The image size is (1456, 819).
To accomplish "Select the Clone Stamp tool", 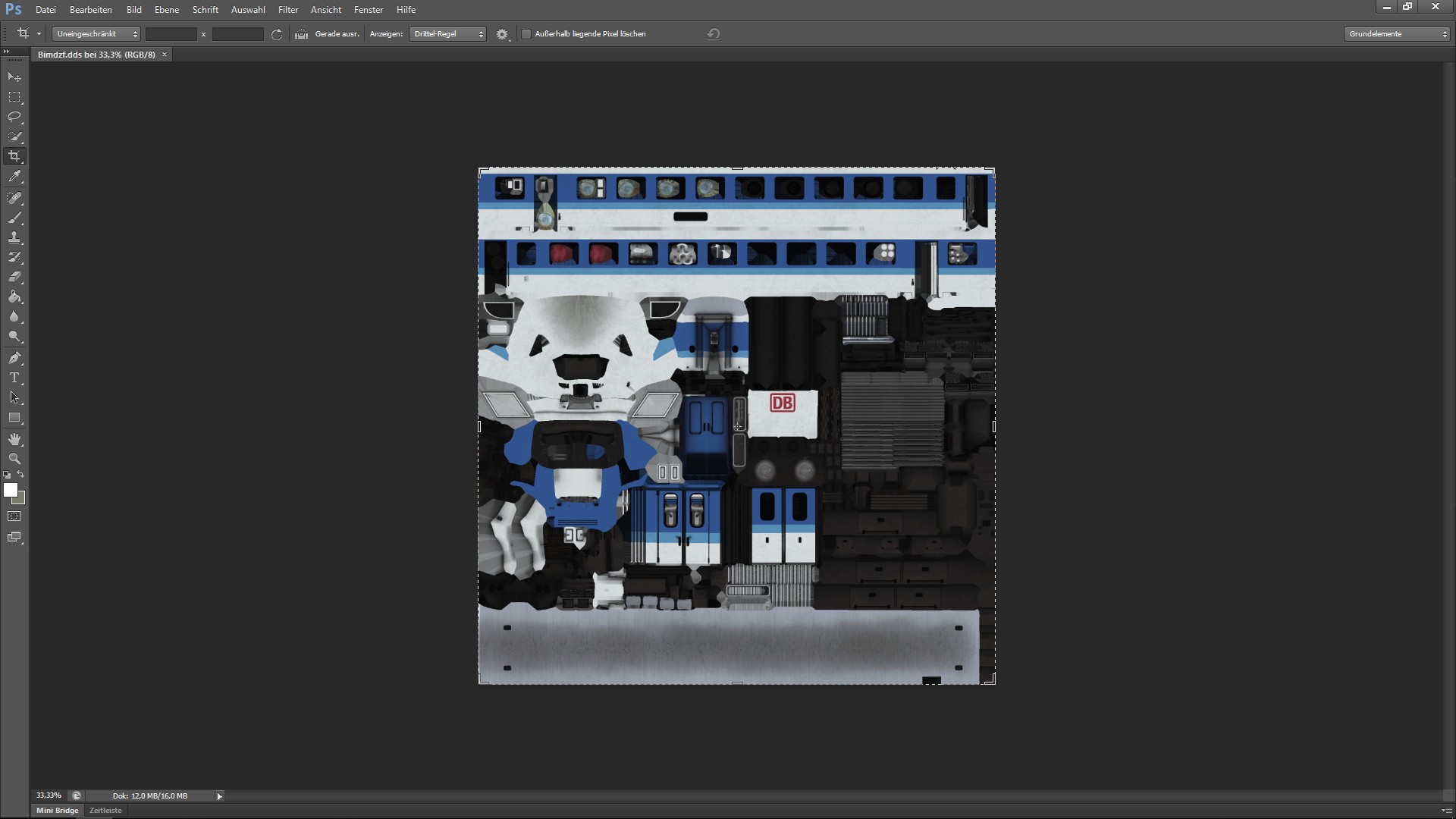I will pos(14,237).
